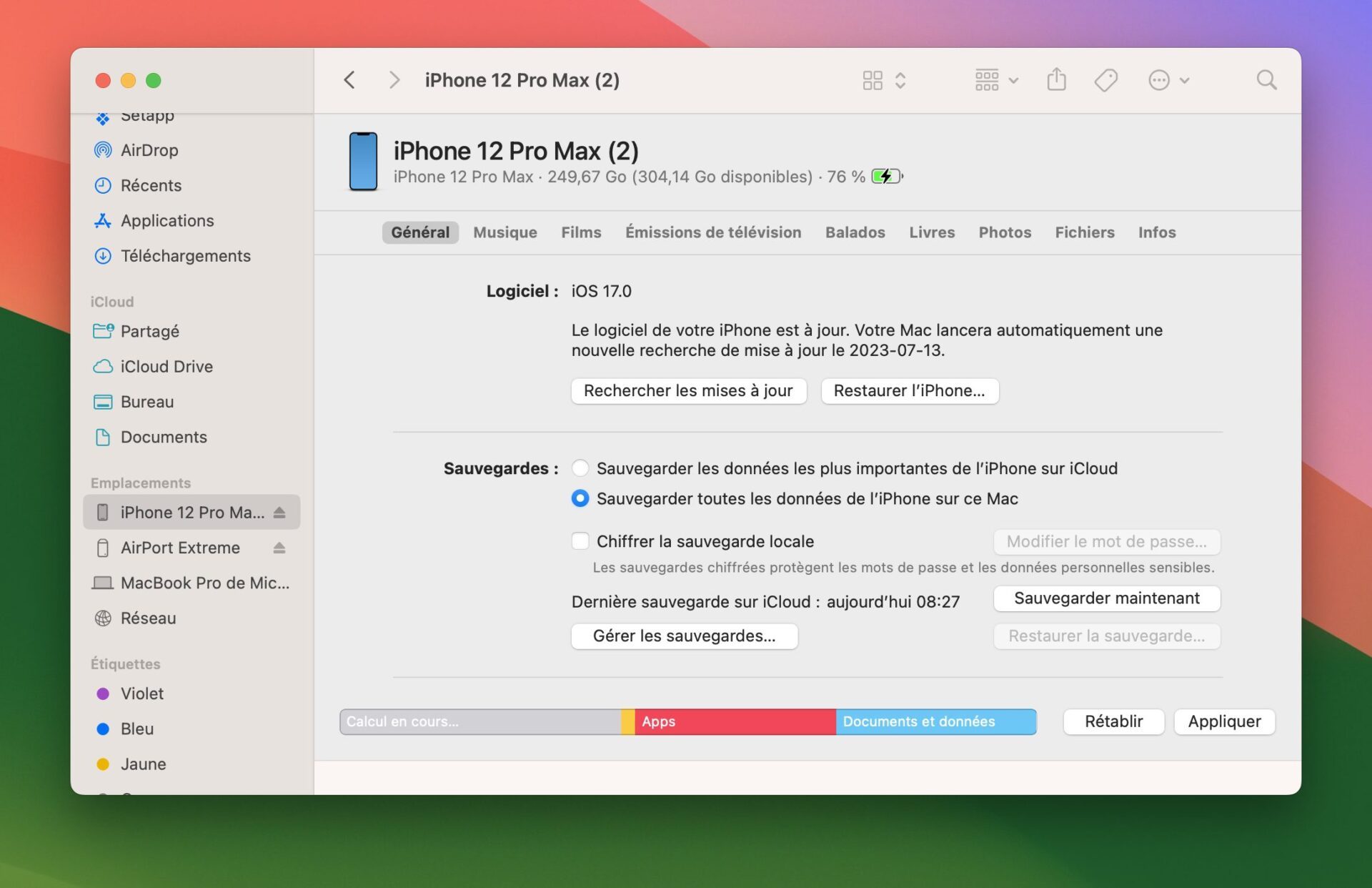Eject the iPhone 12 Pro Max
The height and width of the screenshot is (888, 1372).
tap(279, 512)
